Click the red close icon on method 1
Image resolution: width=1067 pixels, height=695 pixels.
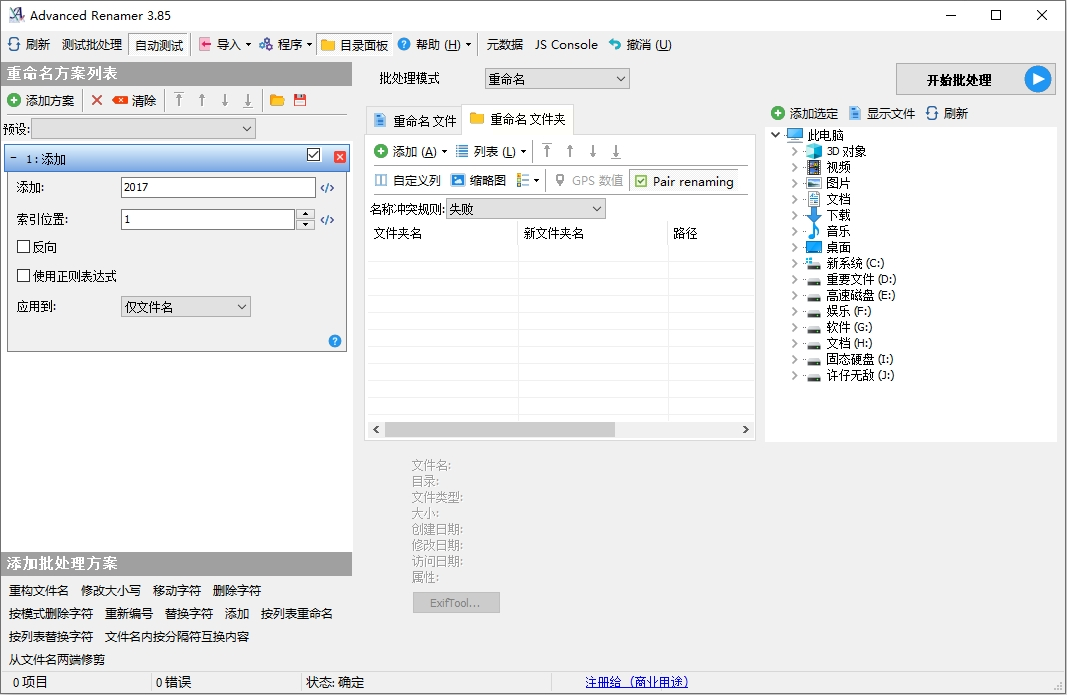[340, 157]
